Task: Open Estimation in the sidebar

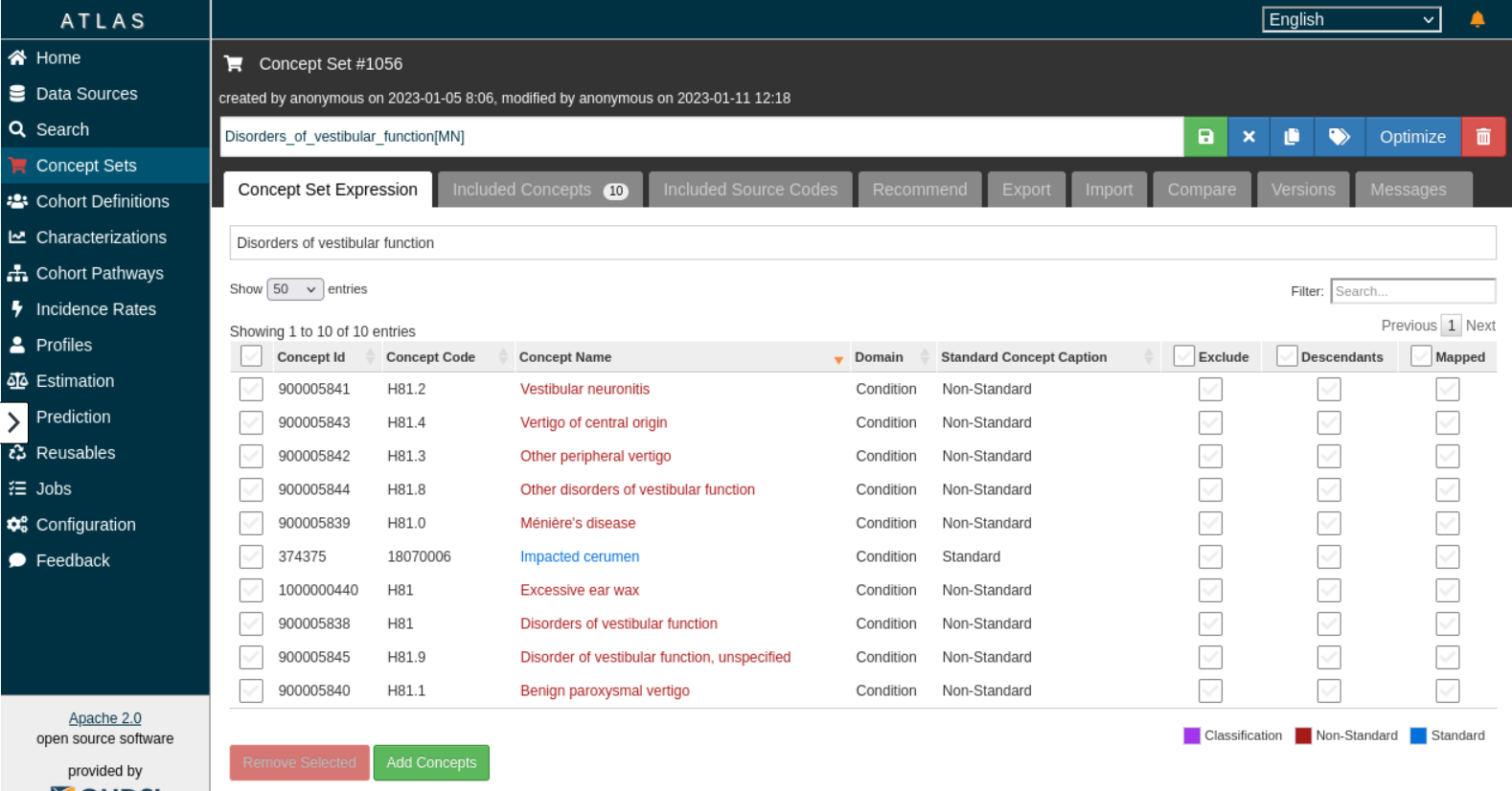Action: 75,381
